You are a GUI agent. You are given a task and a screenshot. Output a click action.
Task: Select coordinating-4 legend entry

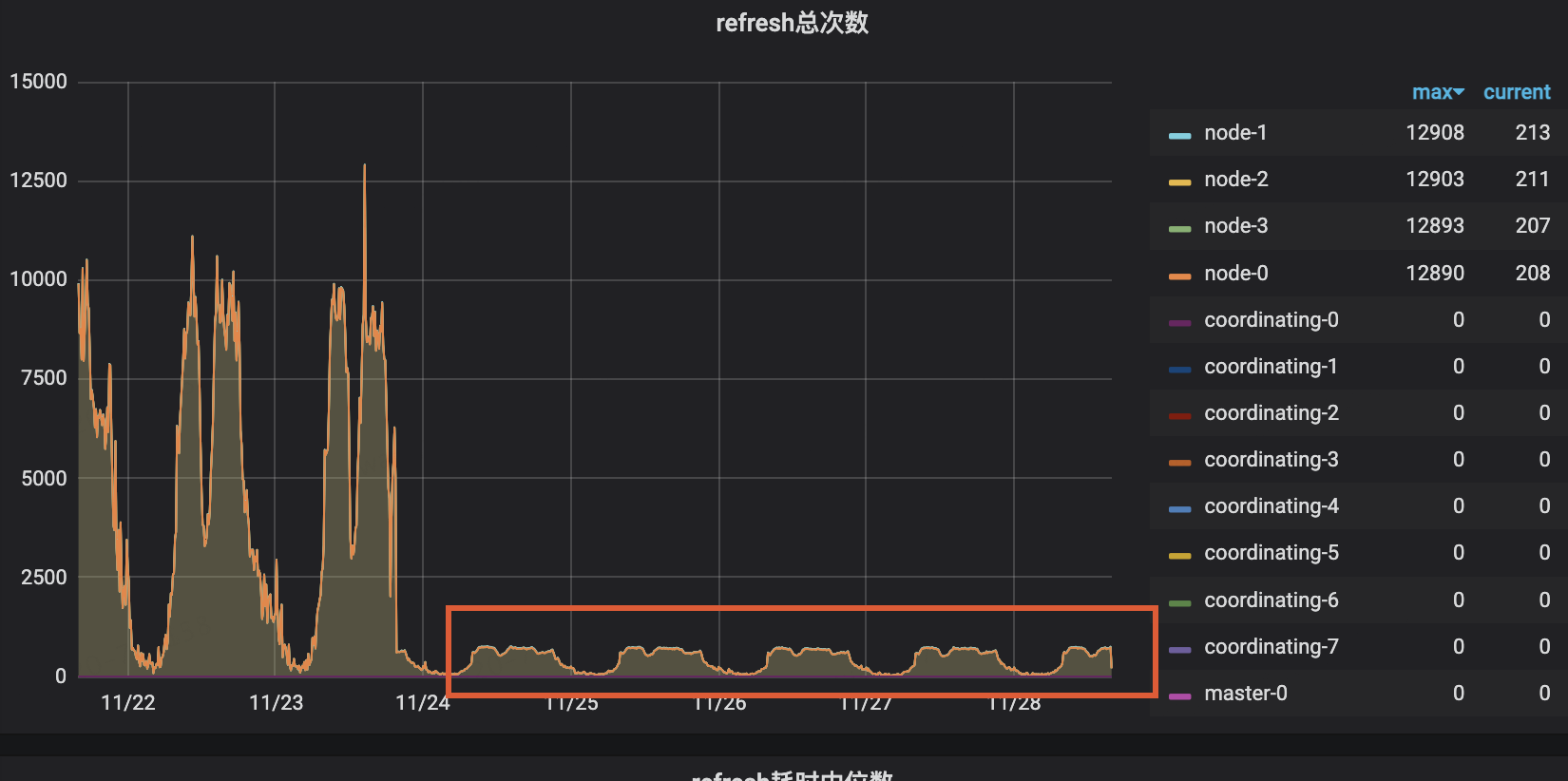(1272, 506)
